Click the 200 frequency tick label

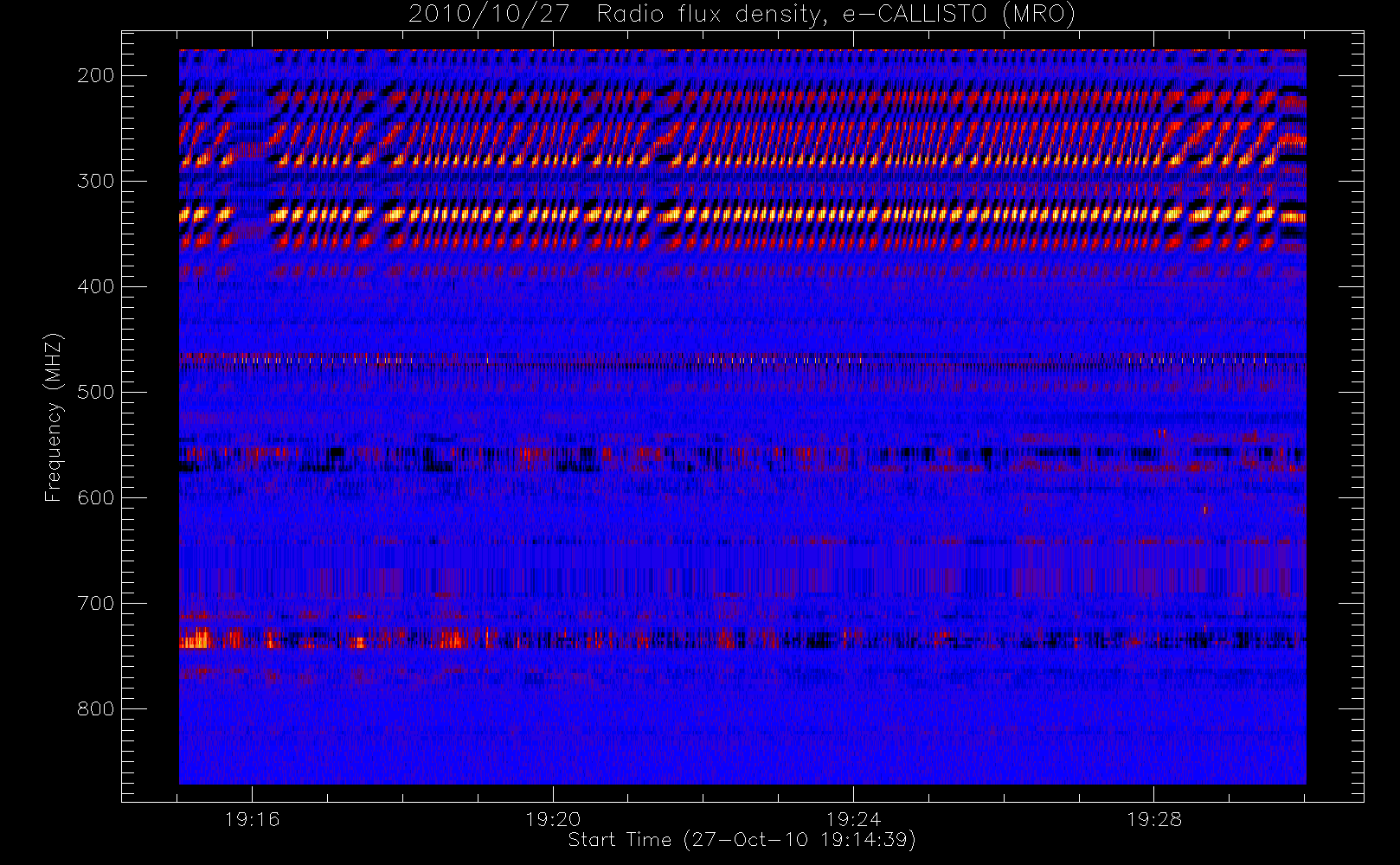pos(96,75)
